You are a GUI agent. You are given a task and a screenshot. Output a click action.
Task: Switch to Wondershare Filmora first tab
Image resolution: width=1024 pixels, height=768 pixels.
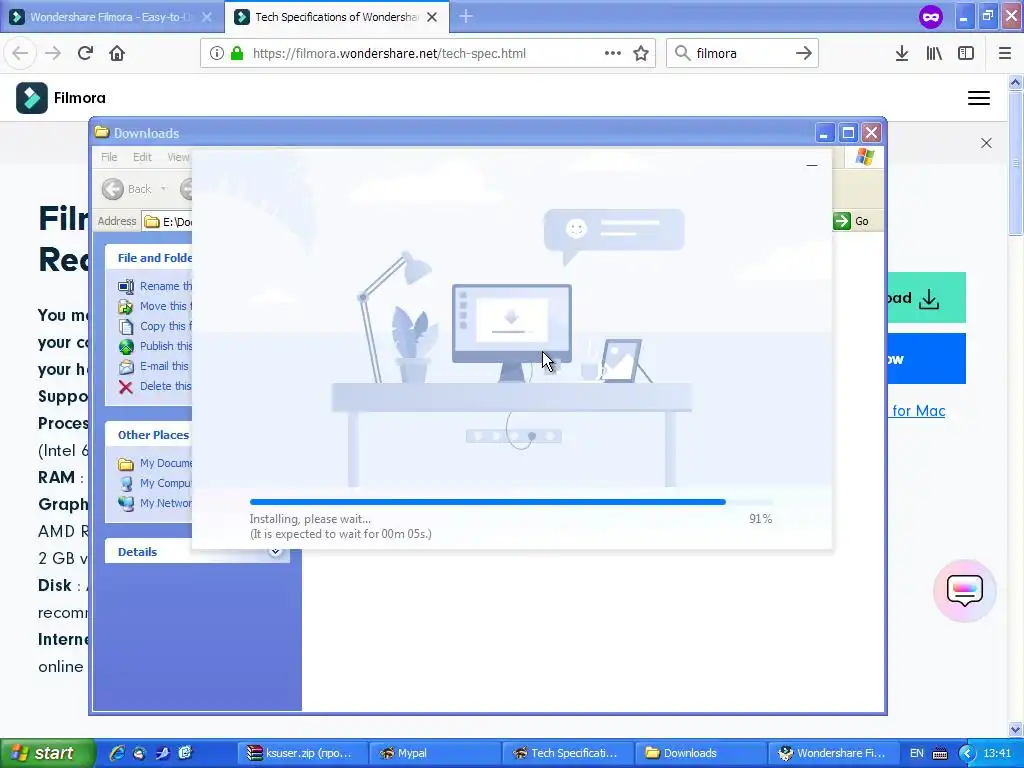click(x=111, y=17)
